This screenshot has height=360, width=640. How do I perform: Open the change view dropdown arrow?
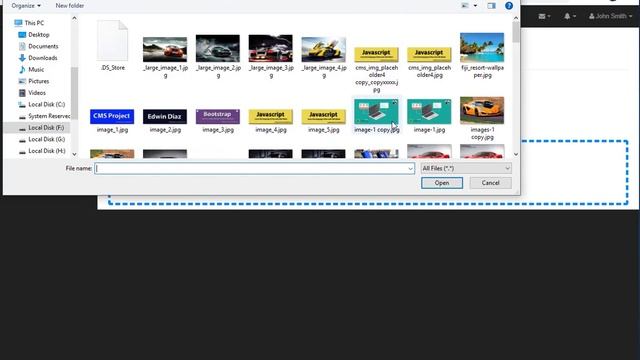click(475, 6)
